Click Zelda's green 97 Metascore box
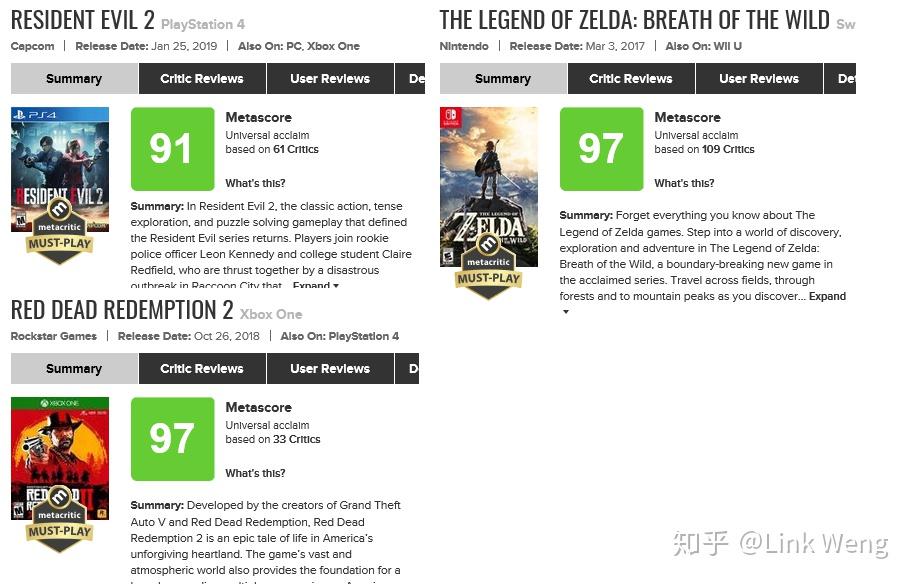Screen dimensions: 911x584 coord(601,149)
